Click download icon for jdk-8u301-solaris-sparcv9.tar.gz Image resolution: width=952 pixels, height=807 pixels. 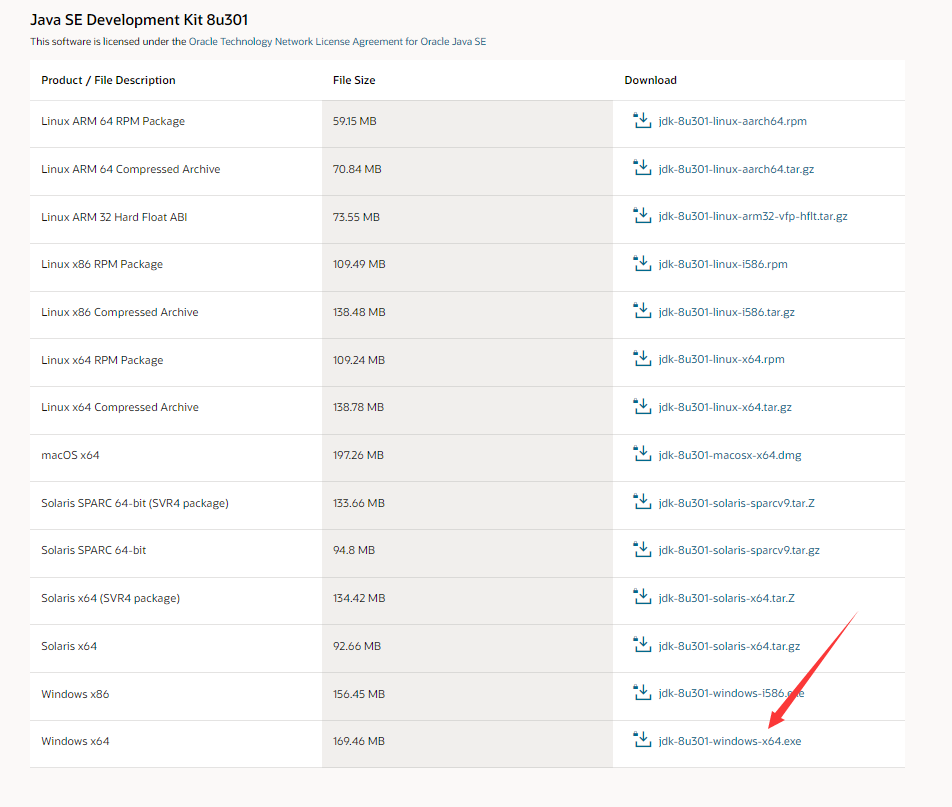click(642, 550)
